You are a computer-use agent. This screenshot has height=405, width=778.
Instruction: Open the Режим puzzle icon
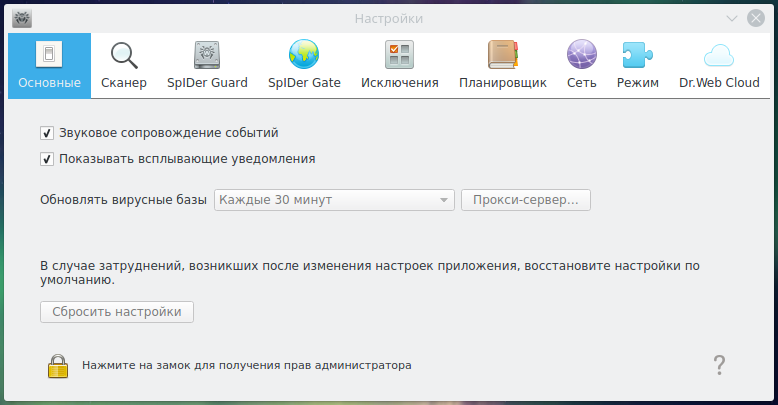637,55
